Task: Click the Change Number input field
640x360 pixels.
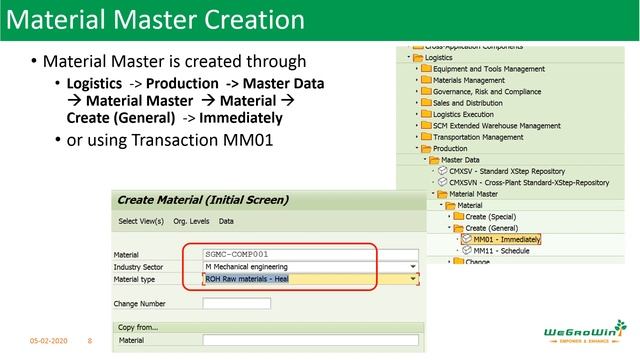Action: click(x=236, y=303)
